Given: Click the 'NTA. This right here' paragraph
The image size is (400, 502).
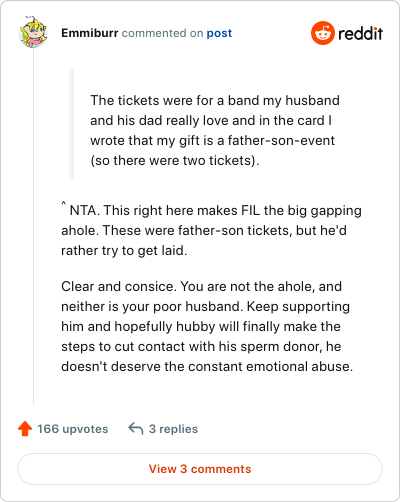Looking at the screenshot, I should point(211,230).
